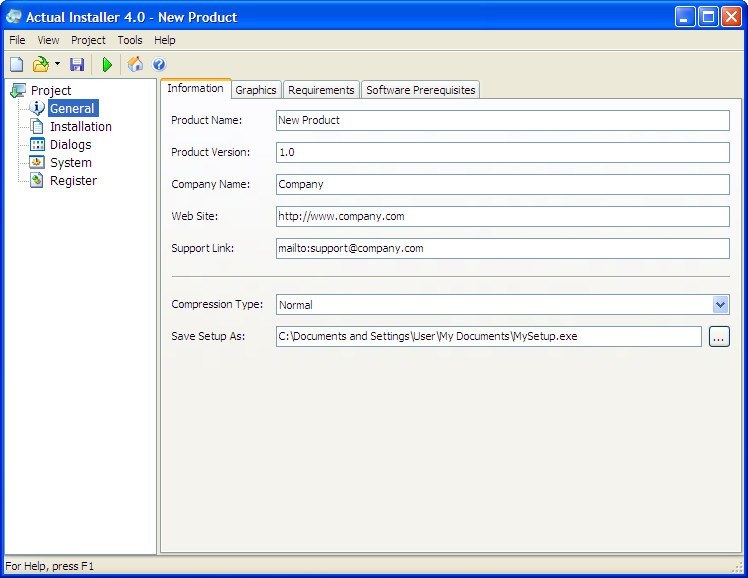The height and width of the screenshot is (578, 748).
Task: Click the Dialogs grid icon
Action: (x=37, y=144)
